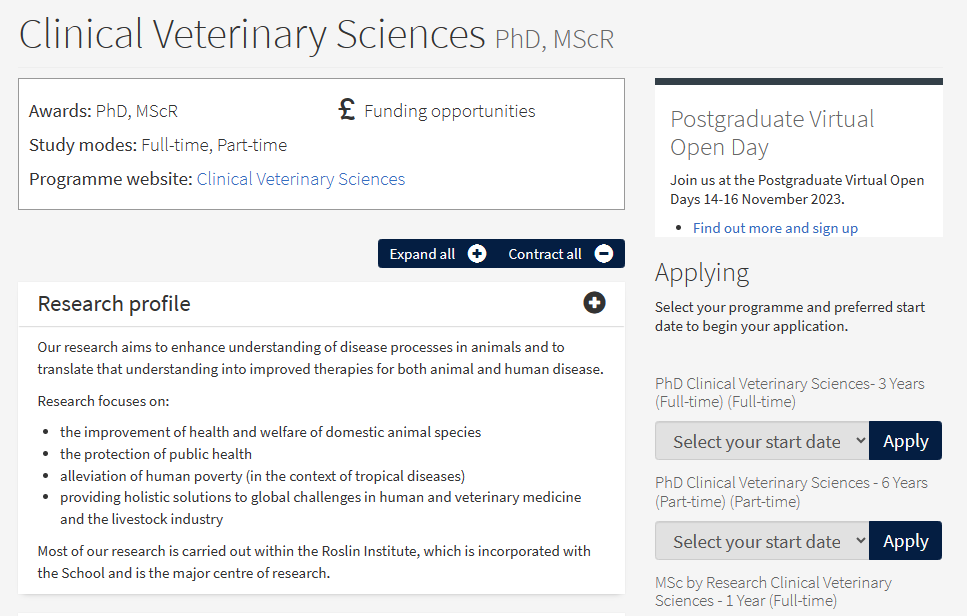Open the MScR award link
Screen dimensions: 967x616
156,111
